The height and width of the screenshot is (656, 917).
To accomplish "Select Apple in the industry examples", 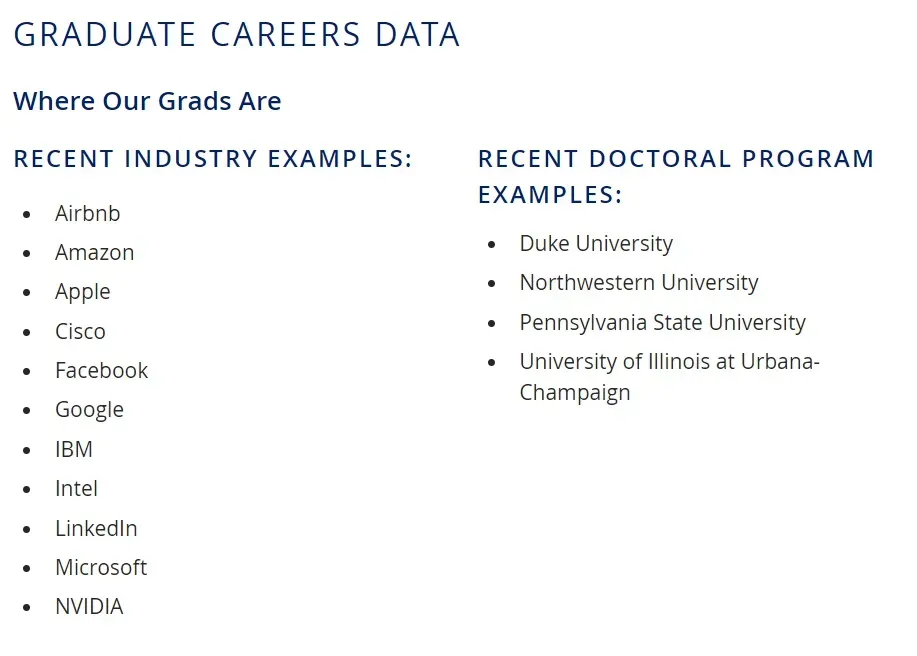I will (83, 292).
